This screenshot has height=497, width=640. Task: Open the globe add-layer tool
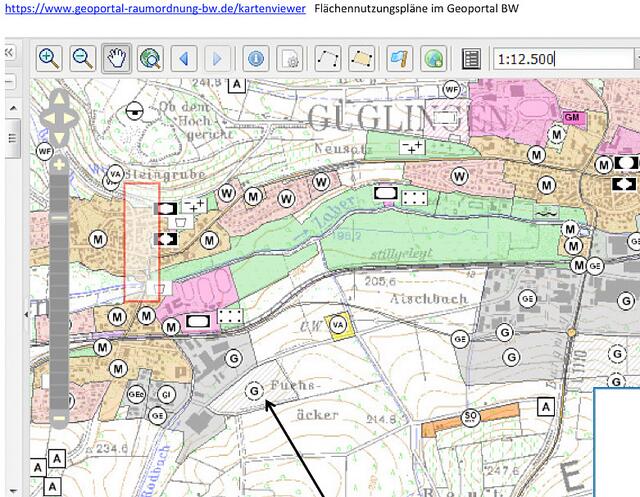(433, 58)
